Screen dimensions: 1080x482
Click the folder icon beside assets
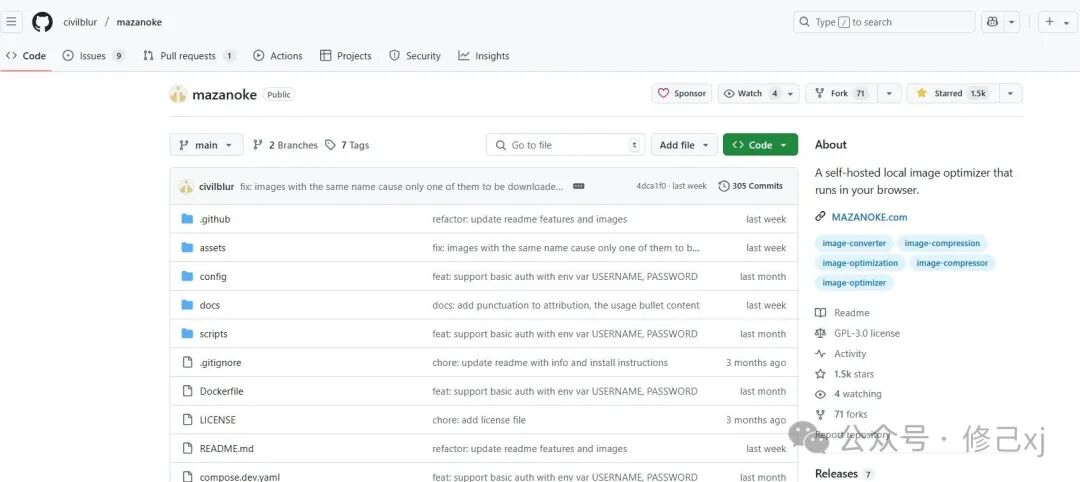click(x=187, y=247)
